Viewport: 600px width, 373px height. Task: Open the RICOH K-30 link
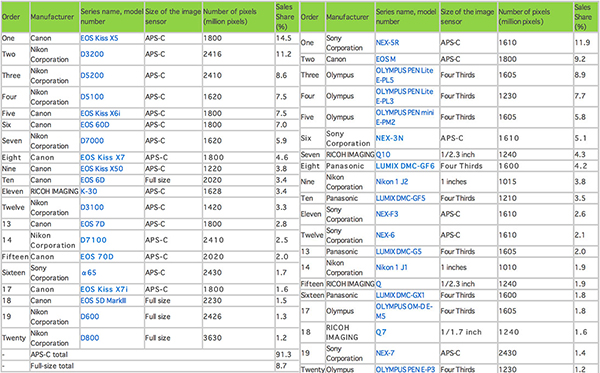point(88,191)
